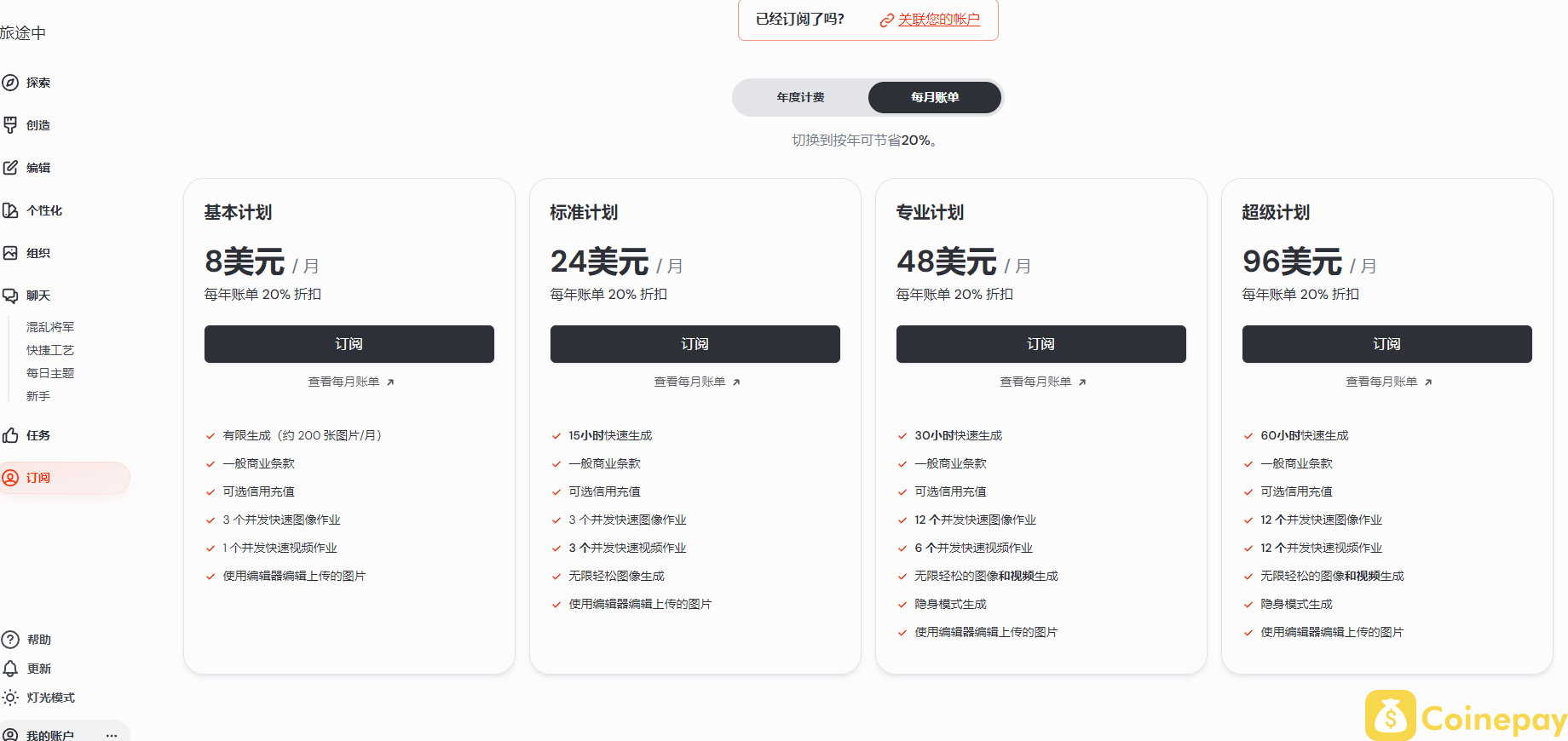Open the 探索 compass icon
The height and width of the screenshot is (741, 1568).
(10, 83)
